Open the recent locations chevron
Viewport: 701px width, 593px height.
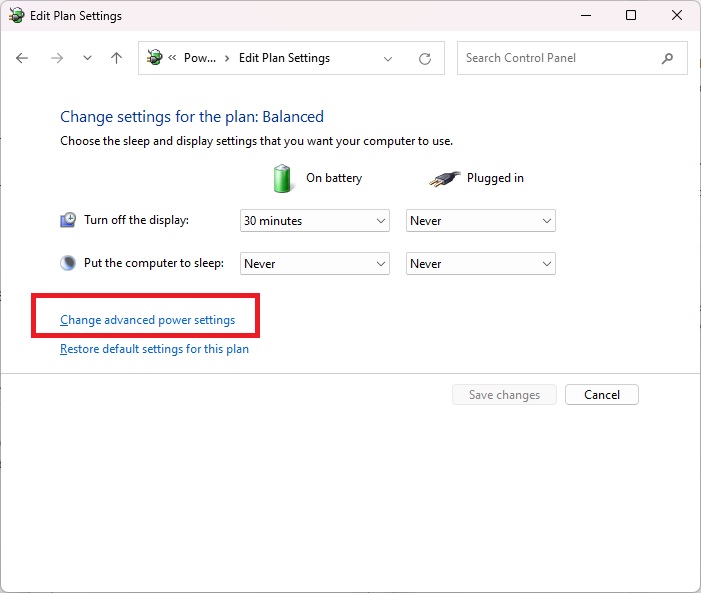click(88, 58)
